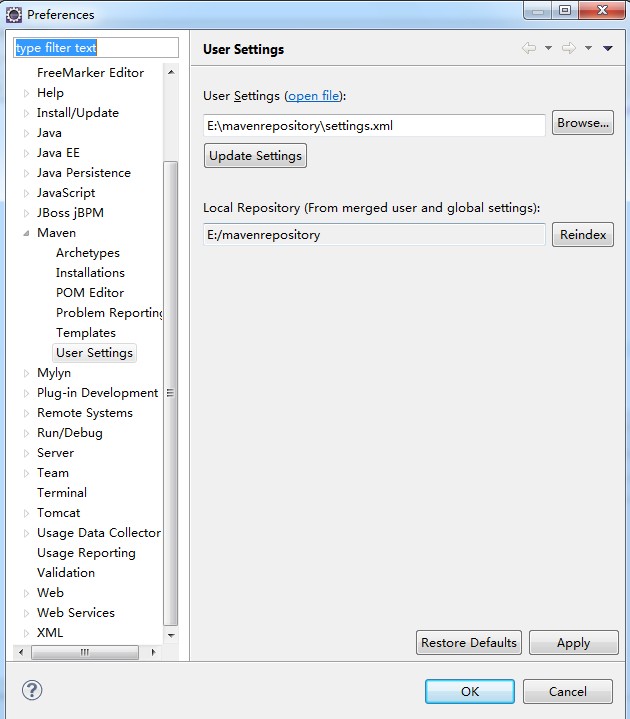Click the User Settings path field
Screen dimensions: 630x719
tap(374, 126)
